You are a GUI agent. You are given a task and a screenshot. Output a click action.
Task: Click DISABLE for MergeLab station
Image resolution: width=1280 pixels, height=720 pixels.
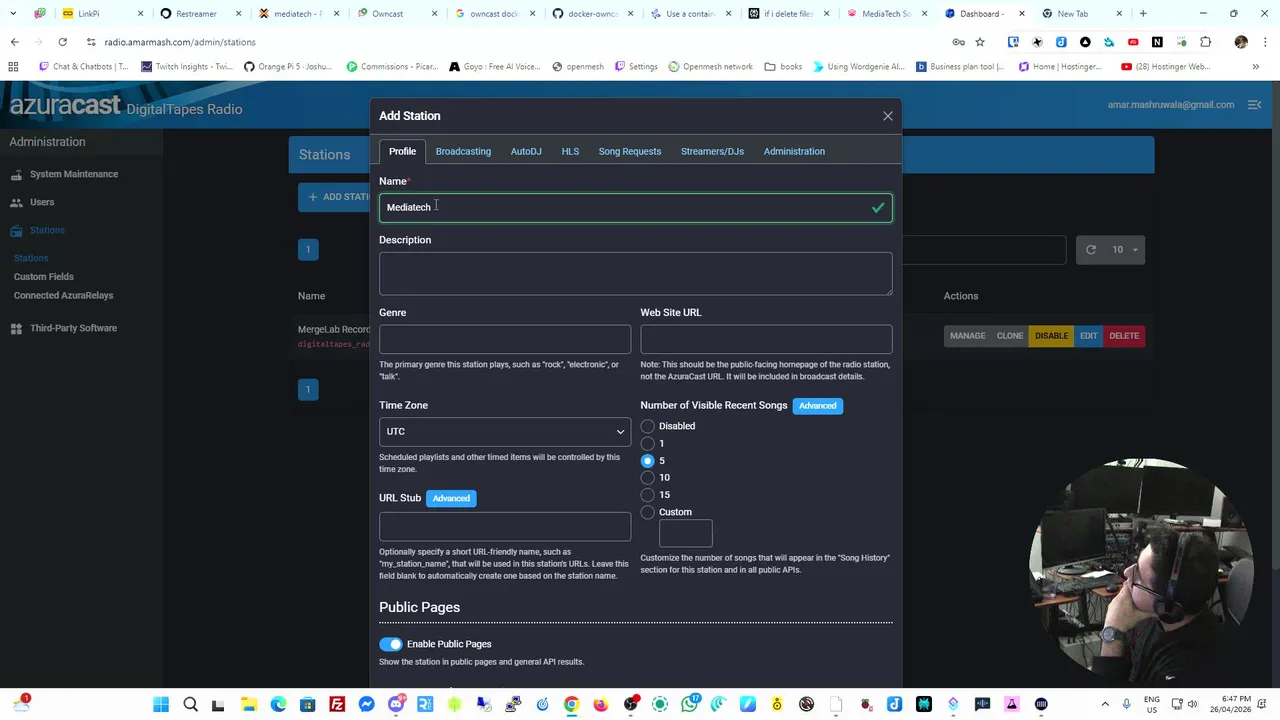[x=1051, y=336]
